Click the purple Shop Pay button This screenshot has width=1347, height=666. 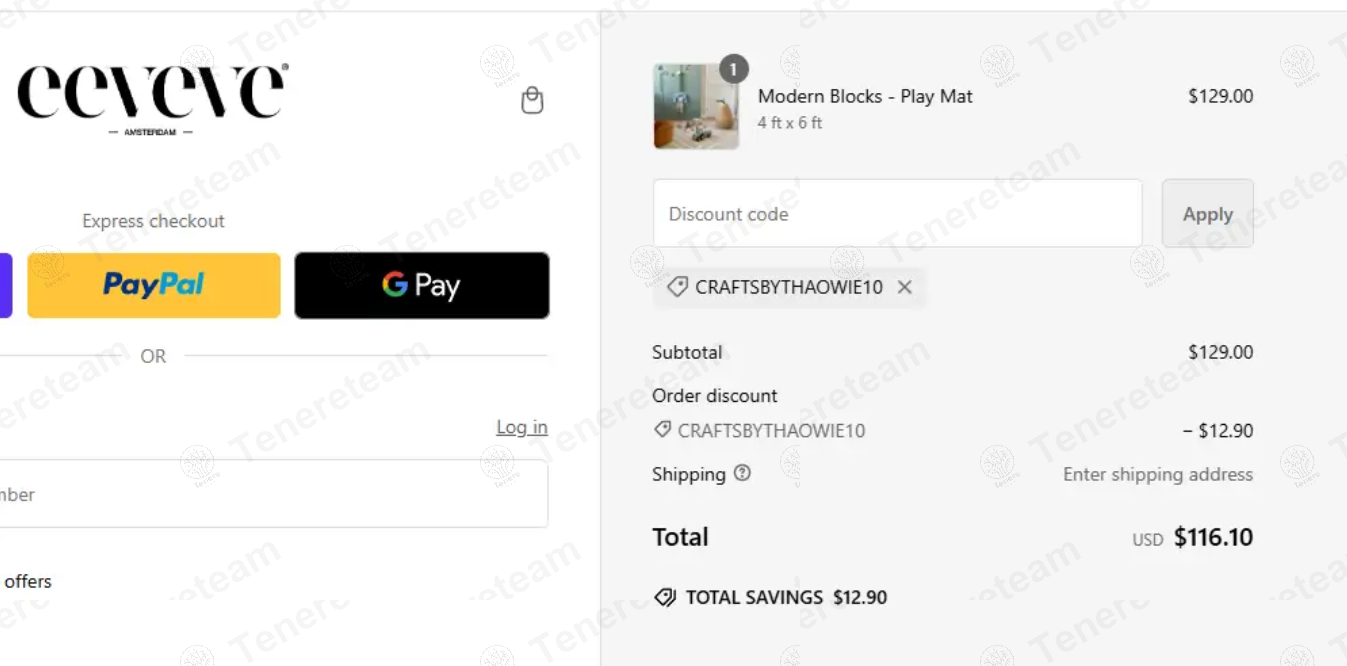[x=5, y=285]
